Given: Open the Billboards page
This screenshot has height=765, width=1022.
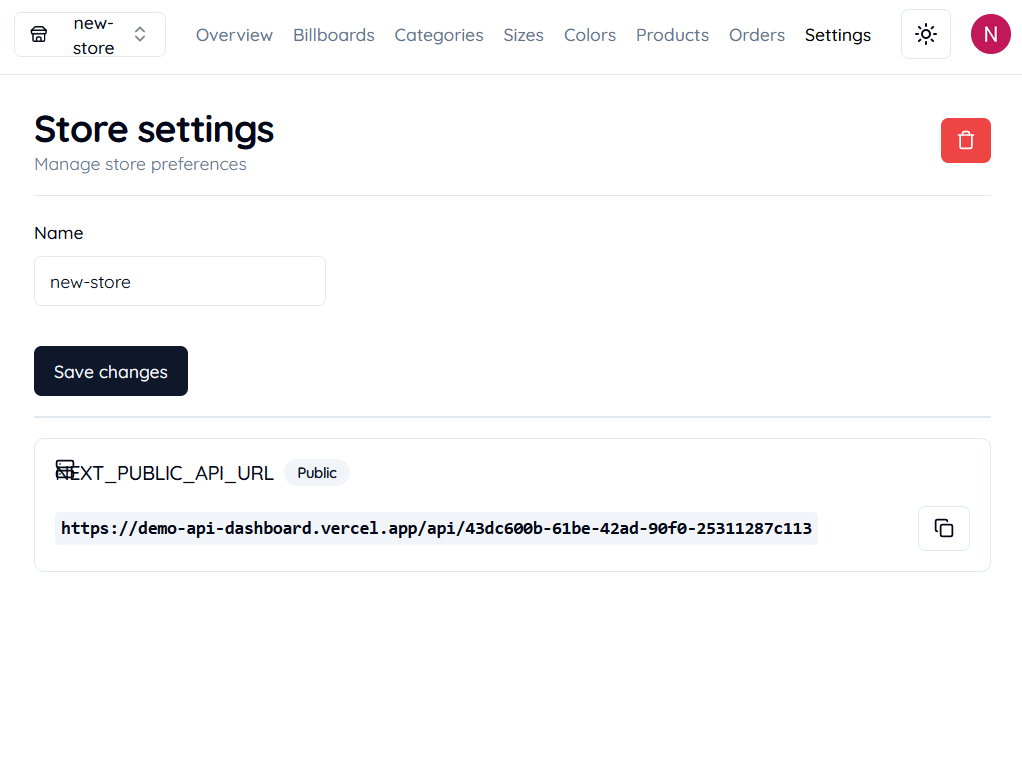Looking at the screenshot, I should [334, 35].
